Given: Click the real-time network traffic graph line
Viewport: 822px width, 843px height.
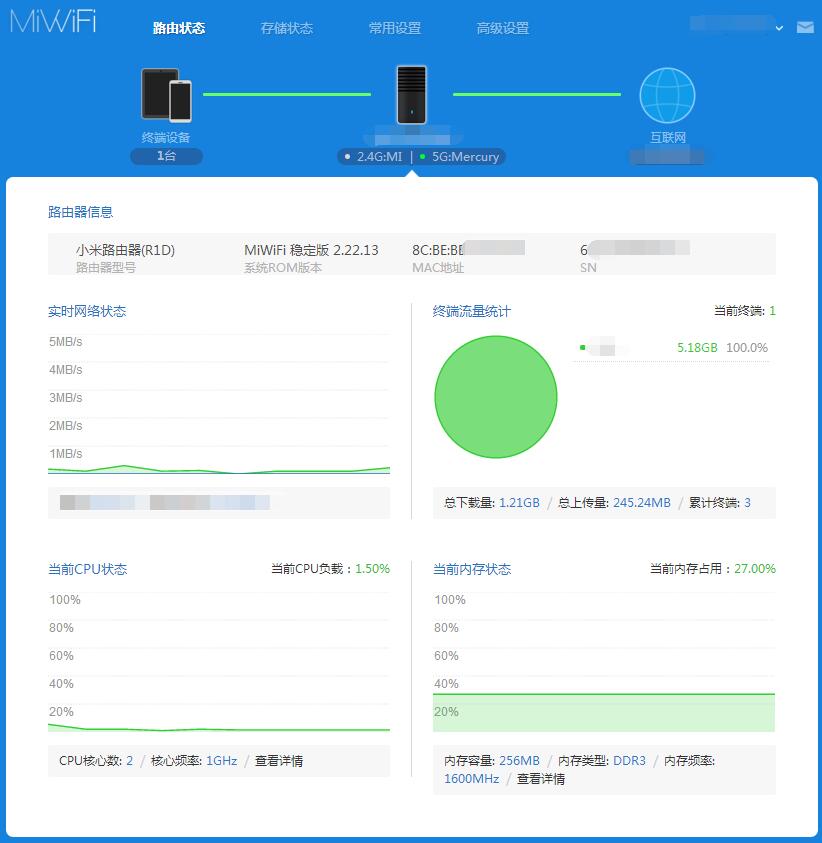Looking at the screenshot, I should [x=219, y=469].
